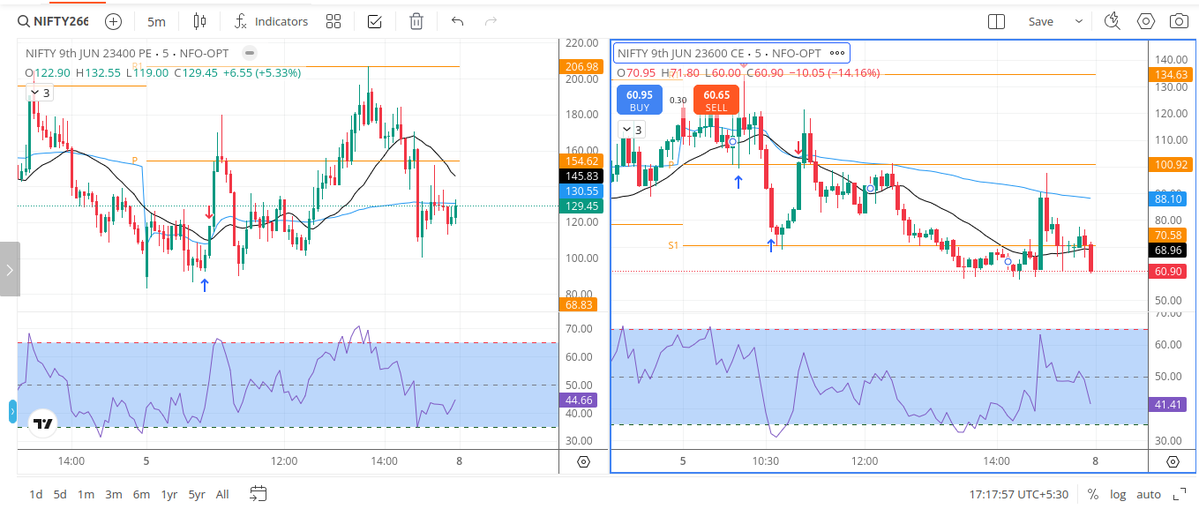The height and width of the screenshot is (509, 1199).
Task: Select the 1m date range
Action: (x=86, y=494)
